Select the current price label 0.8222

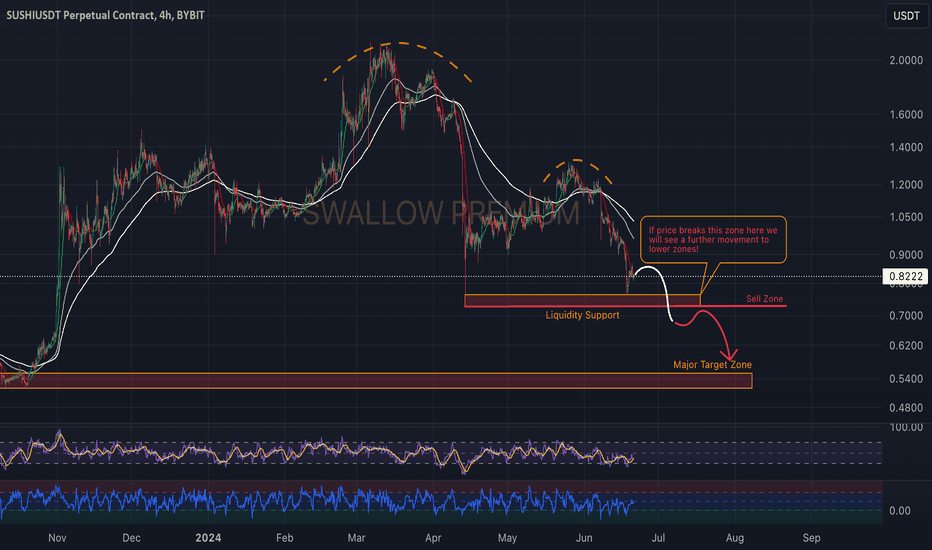click(906, 276)
